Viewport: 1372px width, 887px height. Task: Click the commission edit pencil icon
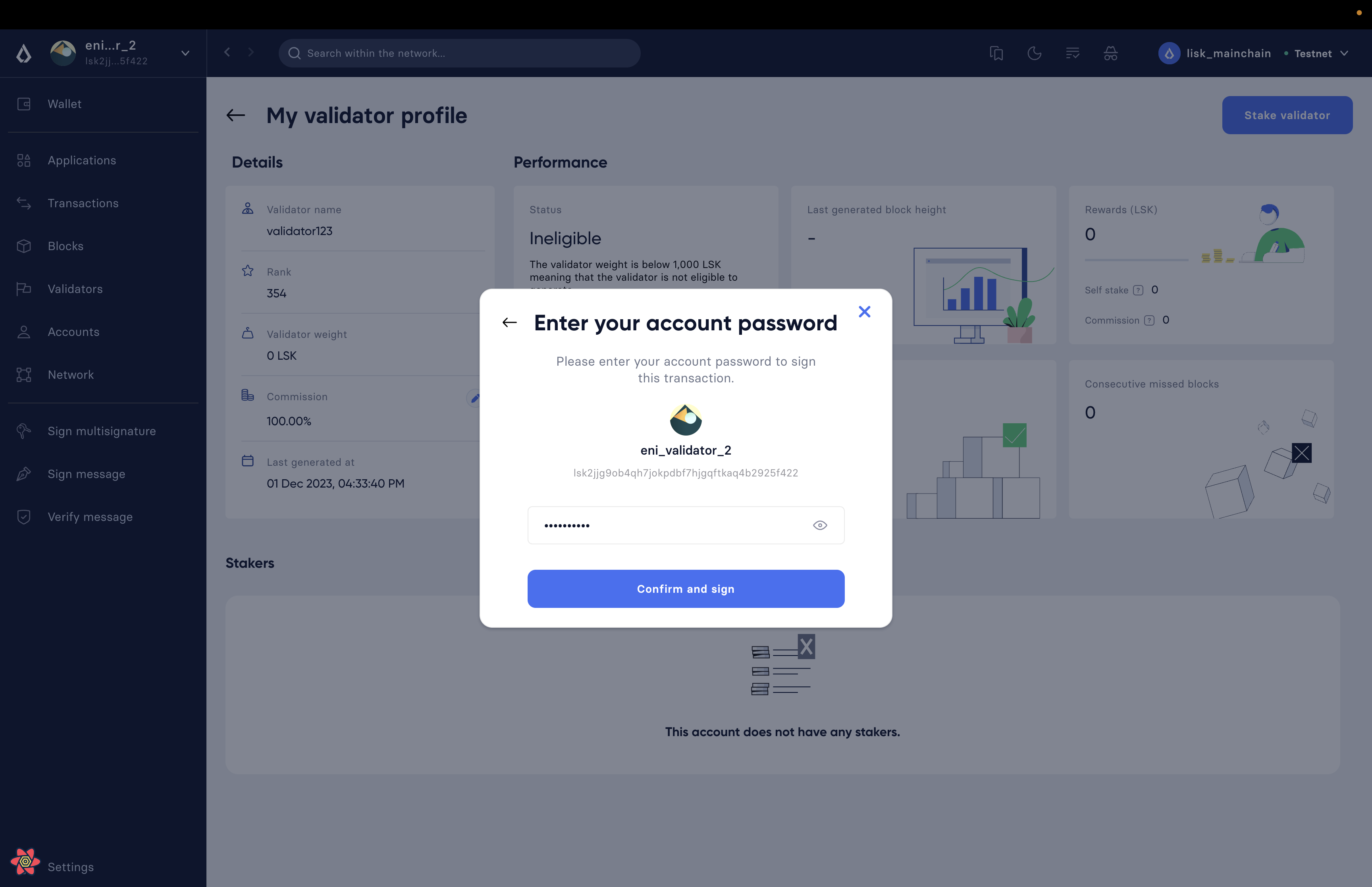[x=474, y=398]
